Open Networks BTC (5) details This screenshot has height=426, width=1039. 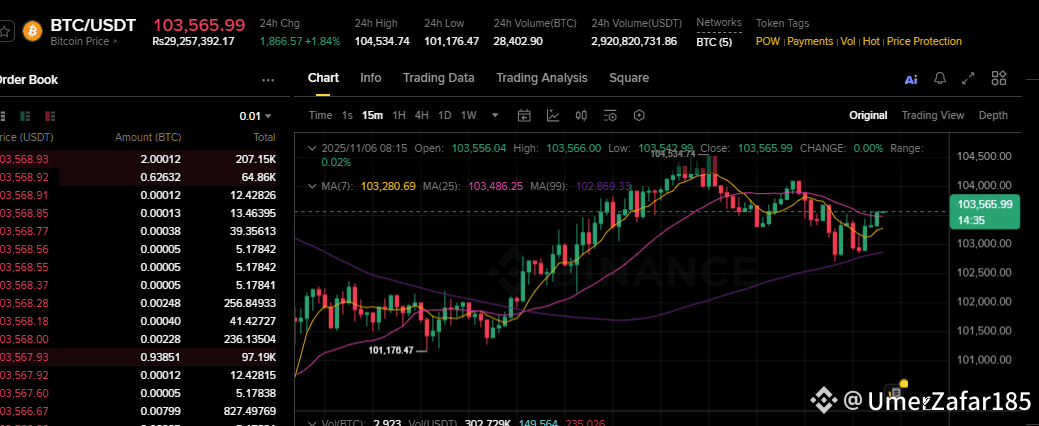pyautogui.click(x=714, y=42)
